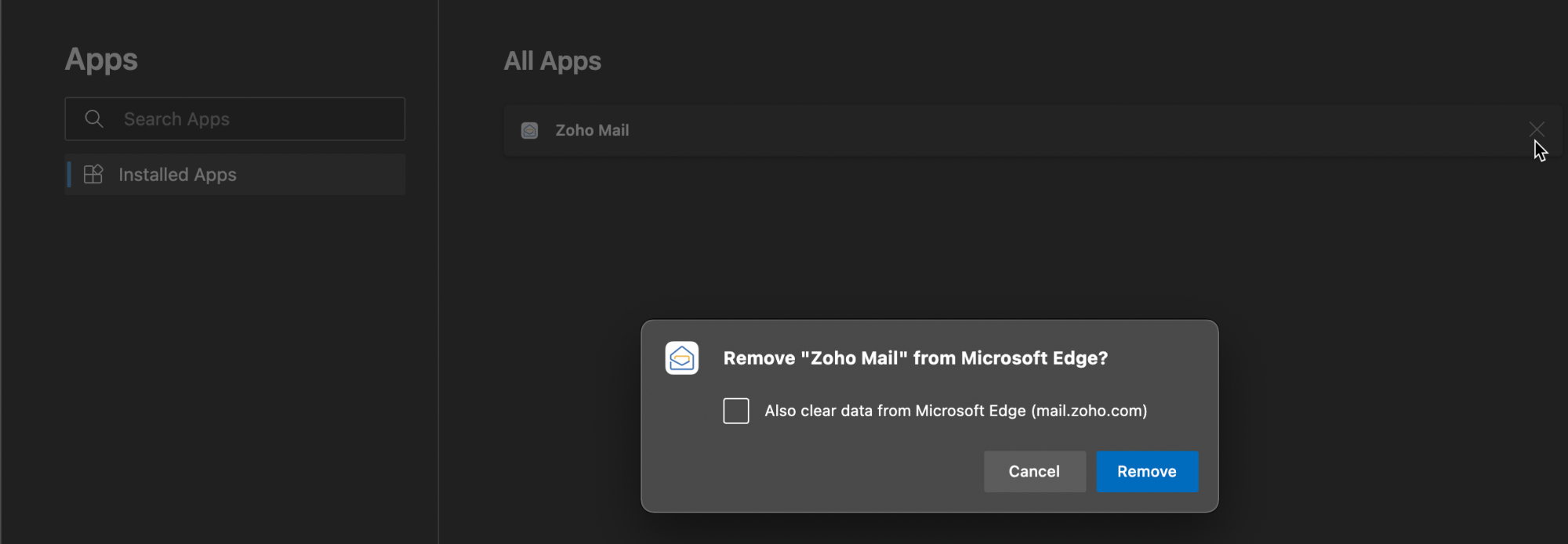Click the Search Apps input field
This screenshot has height=544, width=1568.
click(234, 119)
